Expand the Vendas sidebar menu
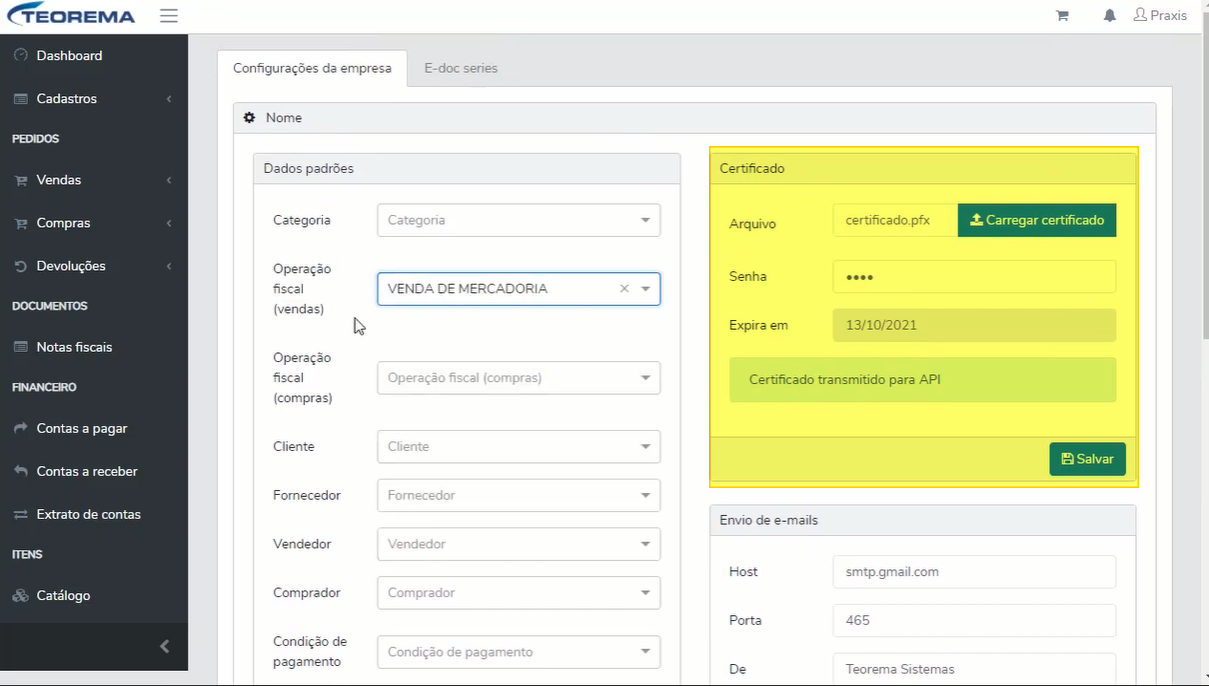 tap(94, 180)
